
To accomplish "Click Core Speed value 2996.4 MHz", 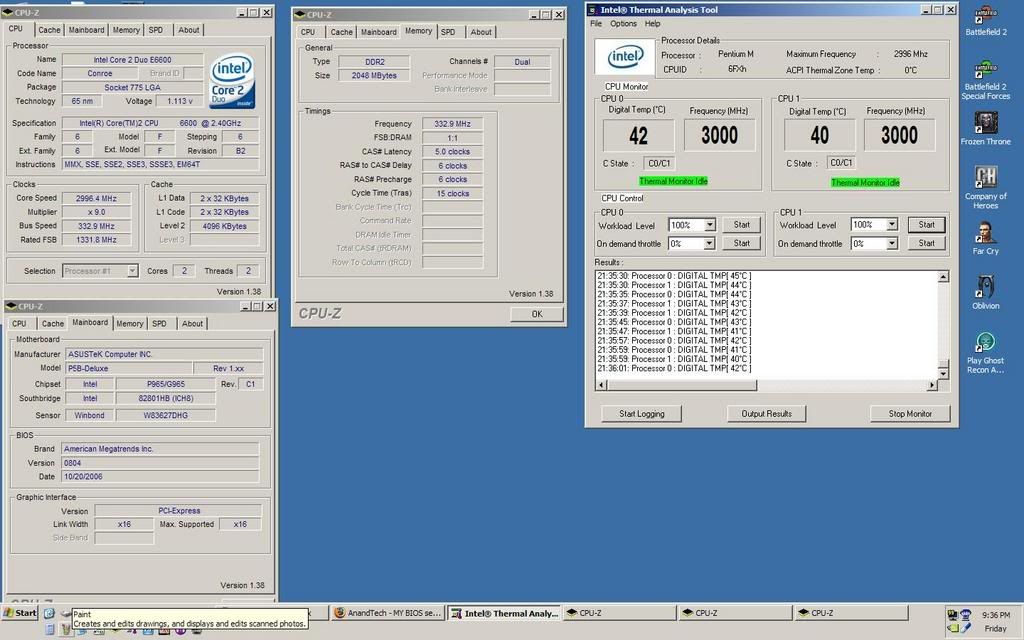I will (x=96, y=198).
